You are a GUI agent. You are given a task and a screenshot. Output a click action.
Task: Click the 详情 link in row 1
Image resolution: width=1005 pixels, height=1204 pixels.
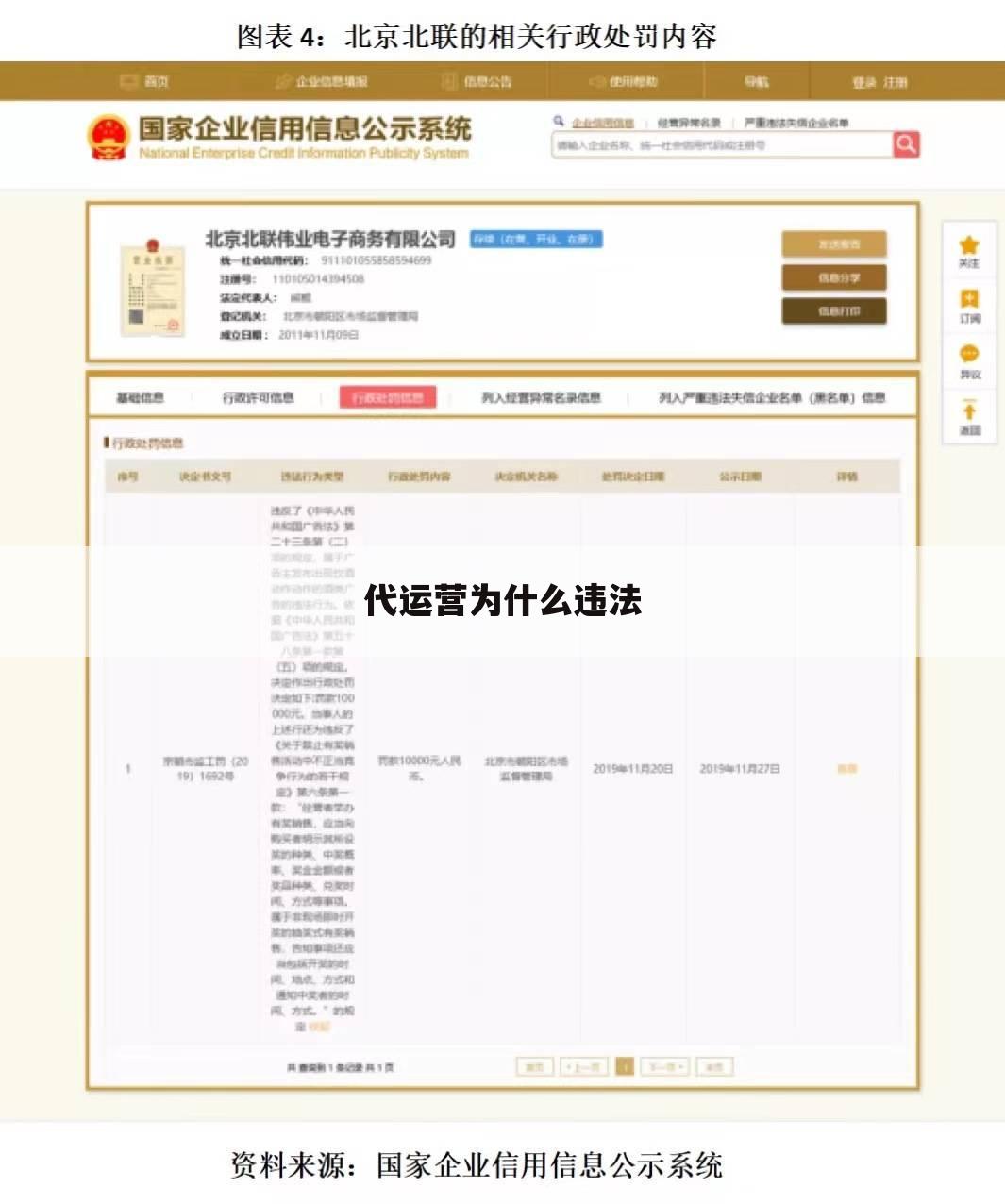847,769
